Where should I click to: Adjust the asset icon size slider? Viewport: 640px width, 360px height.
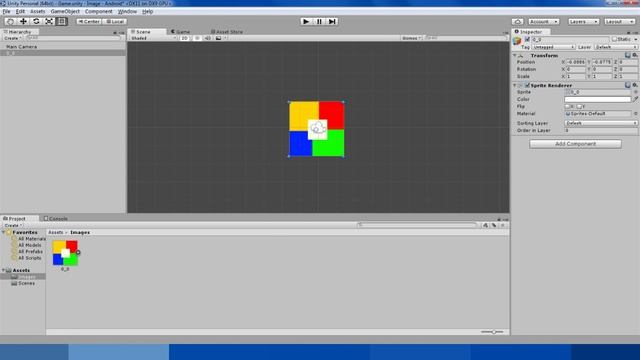pyautogui.click(x=493, y=332)
